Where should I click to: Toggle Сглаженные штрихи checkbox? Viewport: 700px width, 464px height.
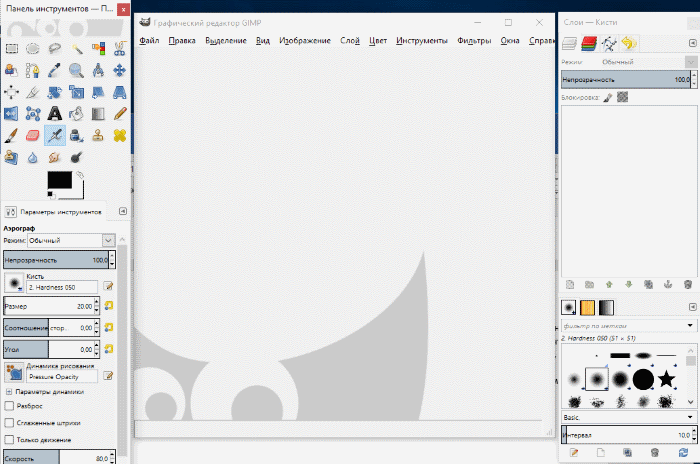coord(10,423)
